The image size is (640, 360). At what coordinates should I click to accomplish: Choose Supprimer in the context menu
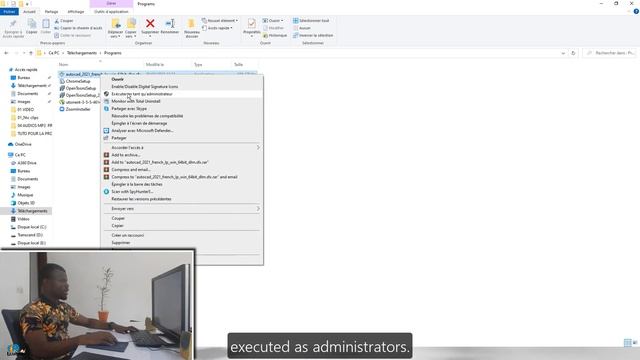click(121, 243)
